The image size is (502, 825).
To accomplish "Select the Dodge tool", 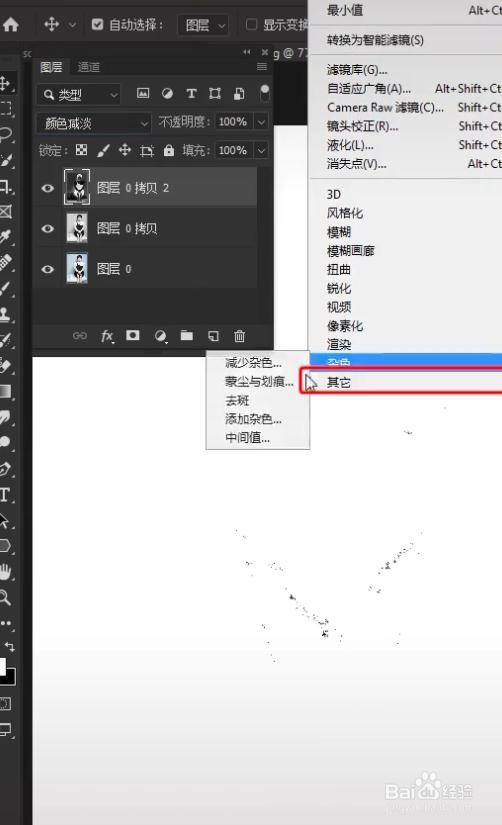I will pyautogui.click(x=5, y=442).
